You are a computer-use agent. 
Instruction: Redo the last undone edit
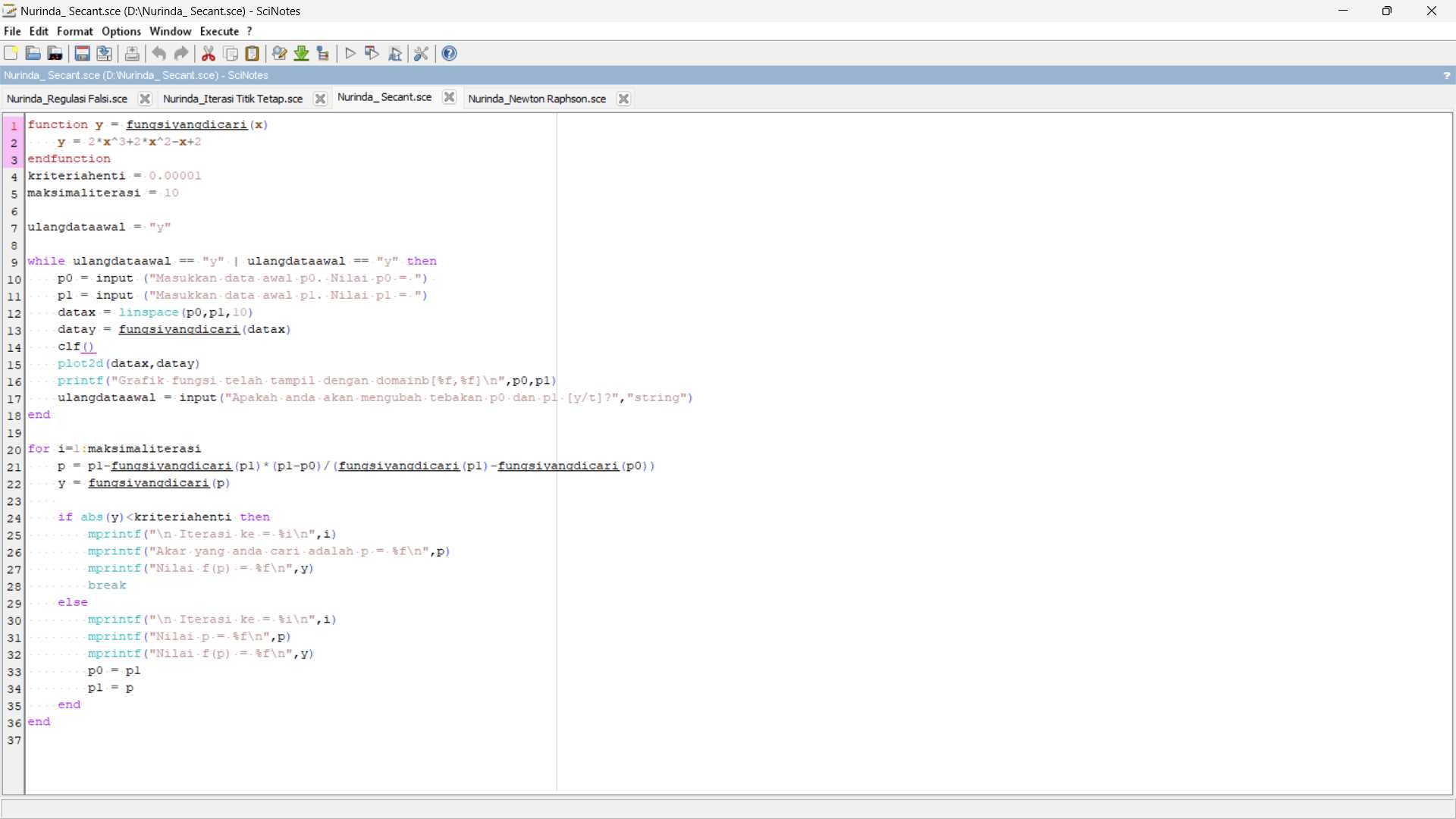(181, 54)
